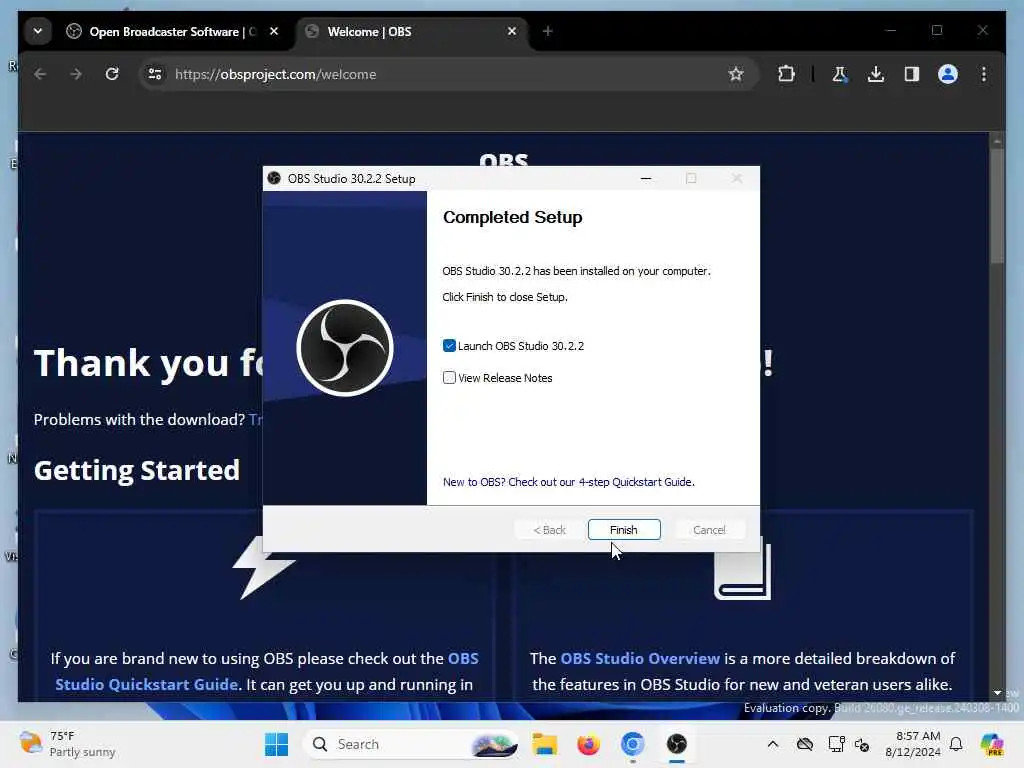This screenshot has height=768, width=1024.
Task: Reload the obsproject.com page
Action: pos(112,74)
